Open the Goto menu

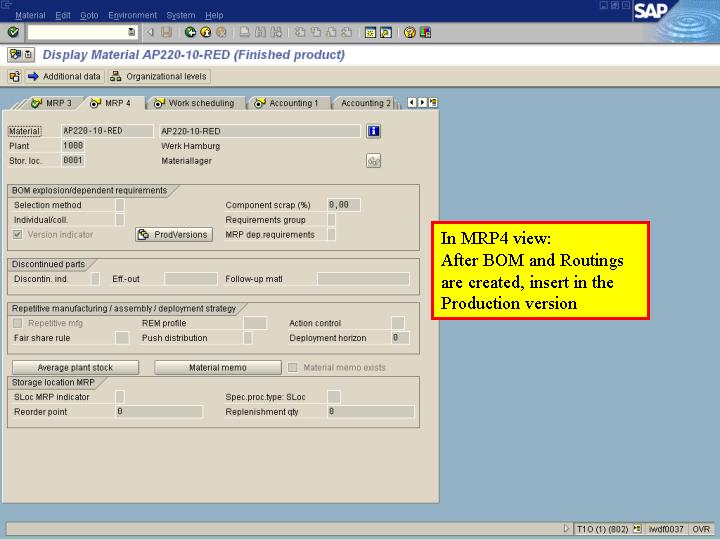(x=89, y=15)
